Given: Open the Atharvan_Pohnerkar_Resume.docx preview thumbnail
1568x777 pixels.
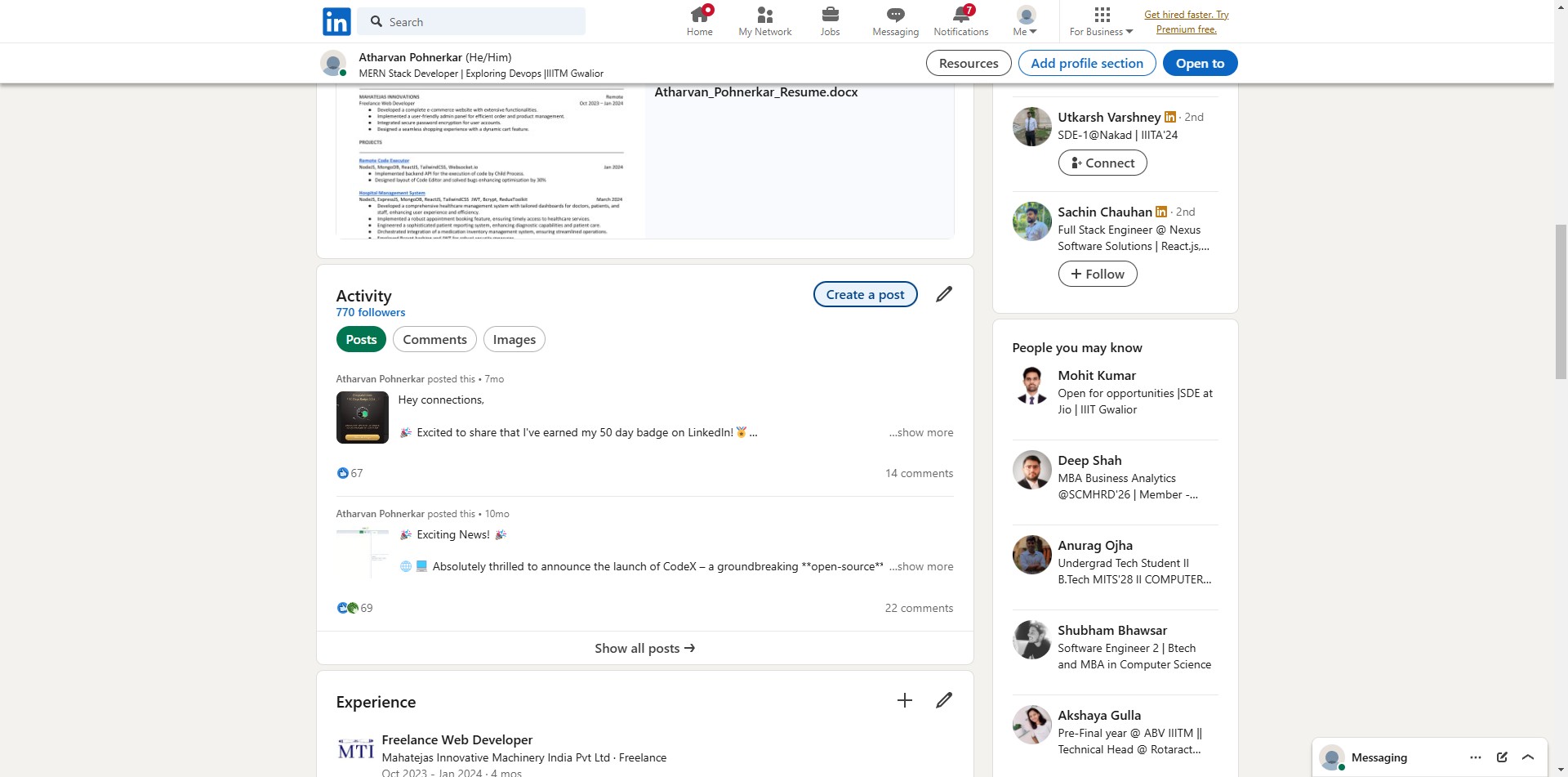Looking at the screenshot, I should 491,162.
